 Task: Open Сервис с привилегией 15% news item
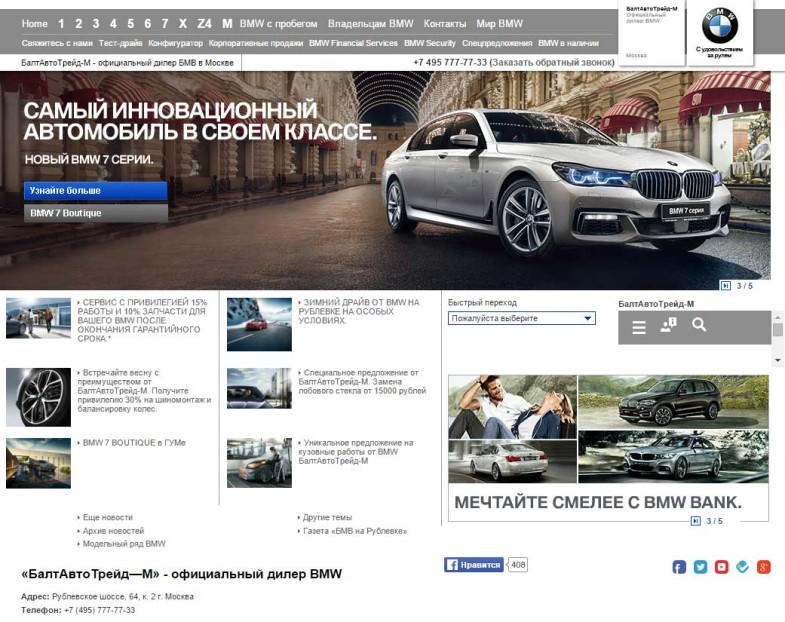(x=143, y=321)
